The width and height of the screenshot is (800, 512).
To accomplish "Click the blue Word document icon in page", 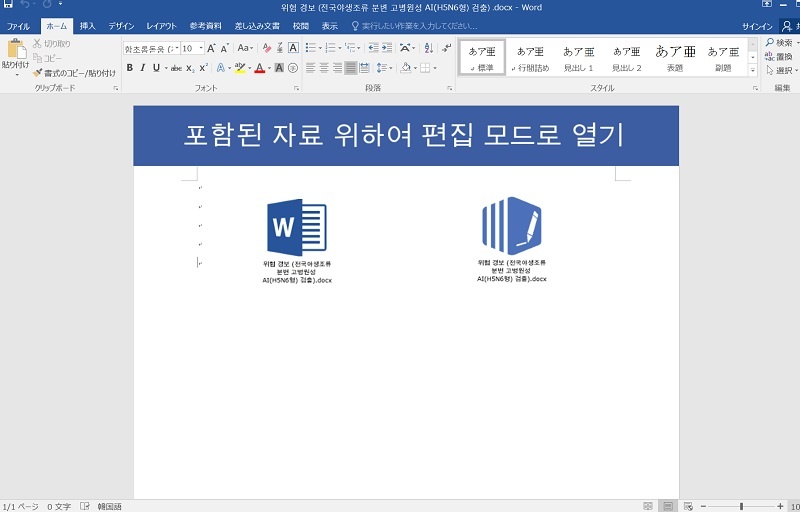I will point(296,228).
